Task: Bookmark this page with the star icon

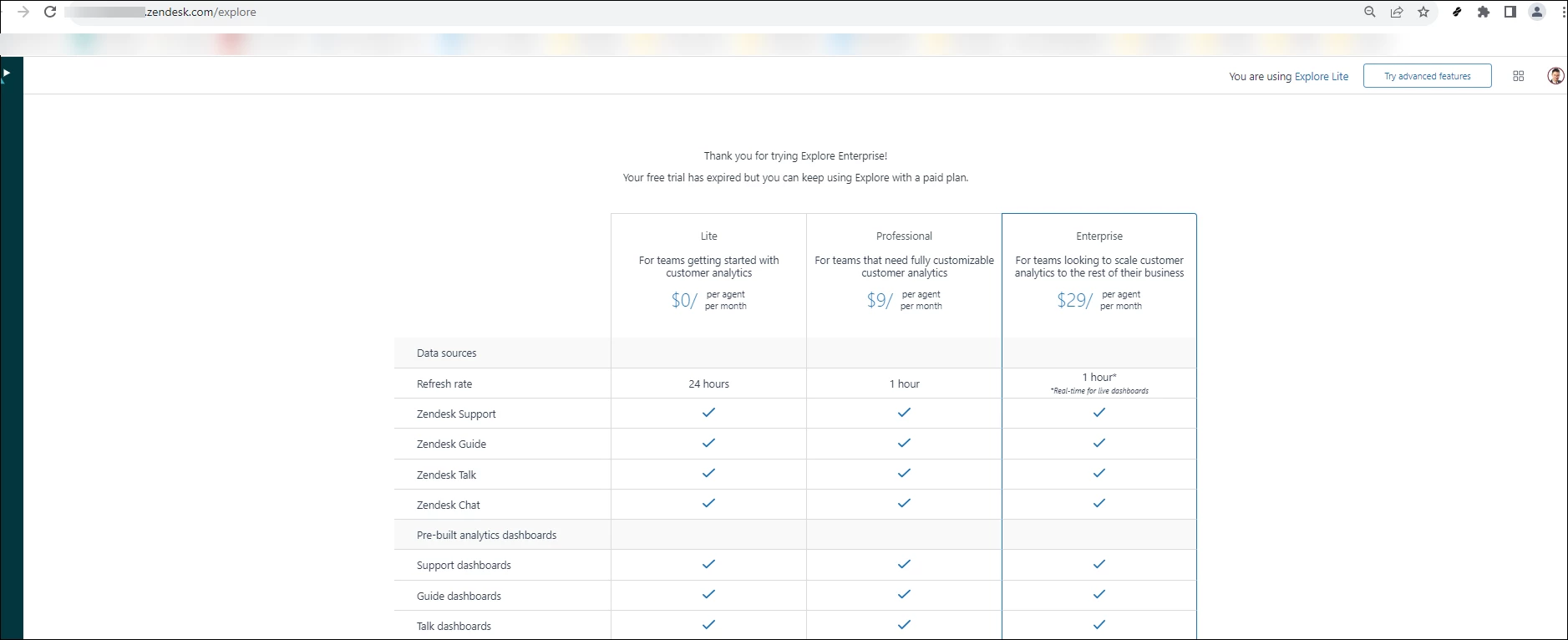Action: 1423,13
